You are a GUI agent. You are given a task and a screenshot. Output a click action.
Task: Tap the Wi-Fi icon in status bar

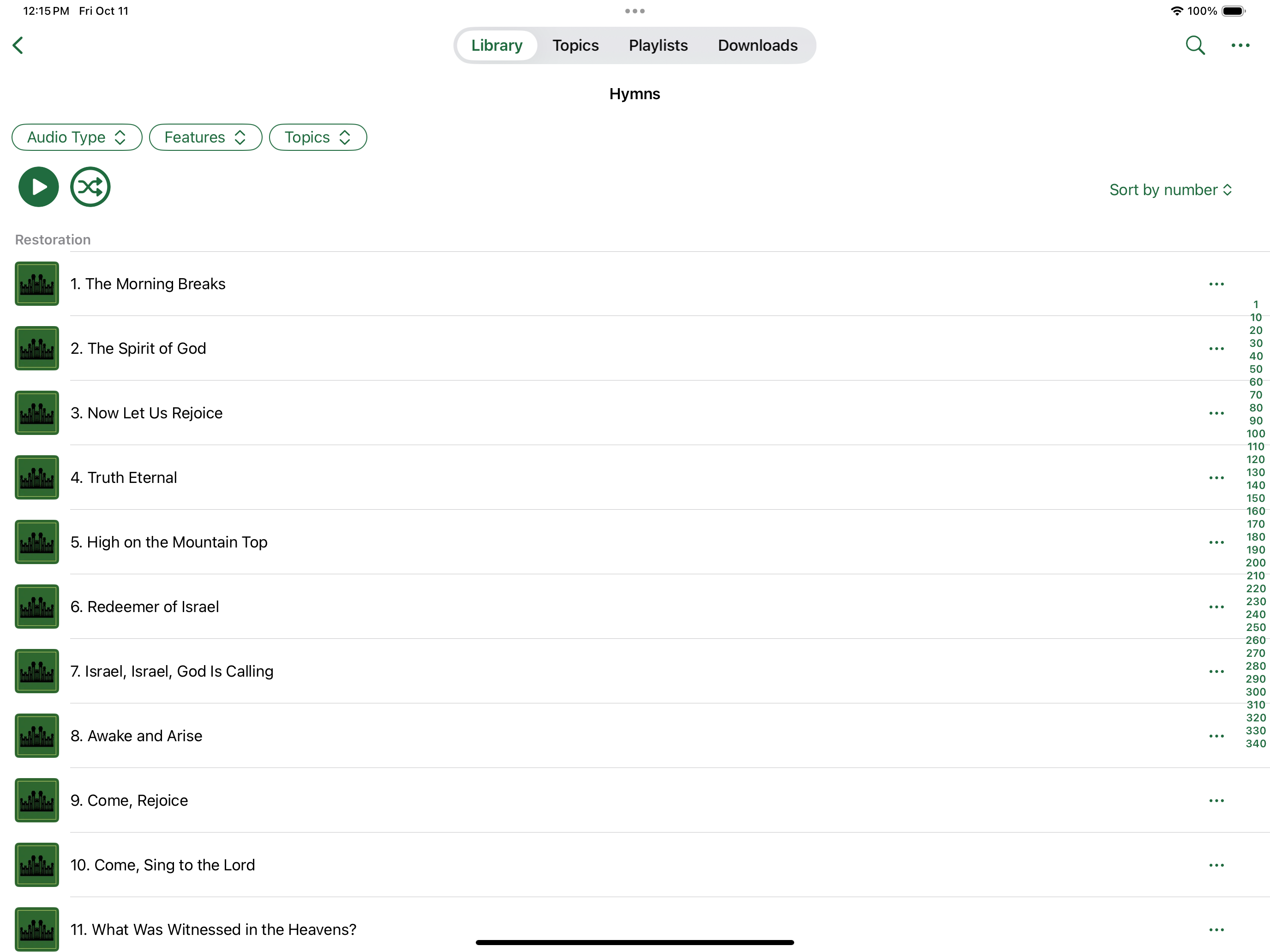[x=1176, y=11]
